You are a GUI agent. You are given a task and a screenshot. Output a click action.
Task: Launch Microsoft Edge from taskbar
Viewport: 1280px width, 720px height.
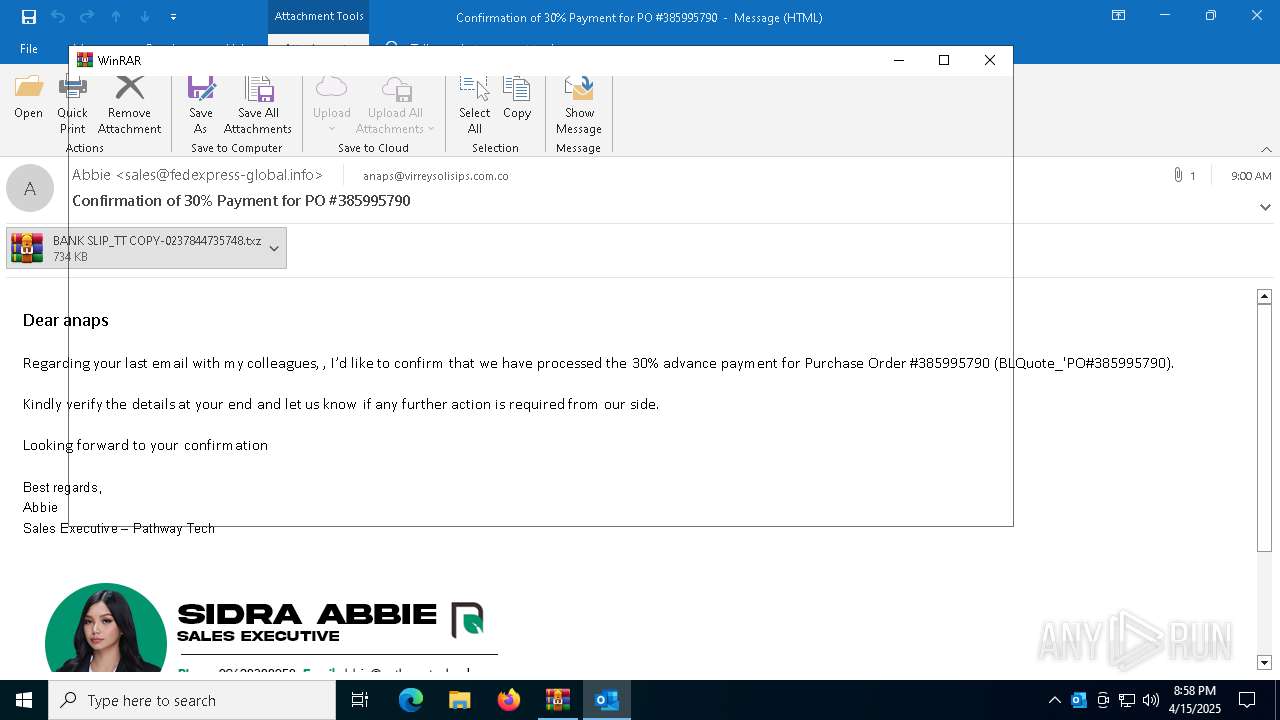pos(411,700)
